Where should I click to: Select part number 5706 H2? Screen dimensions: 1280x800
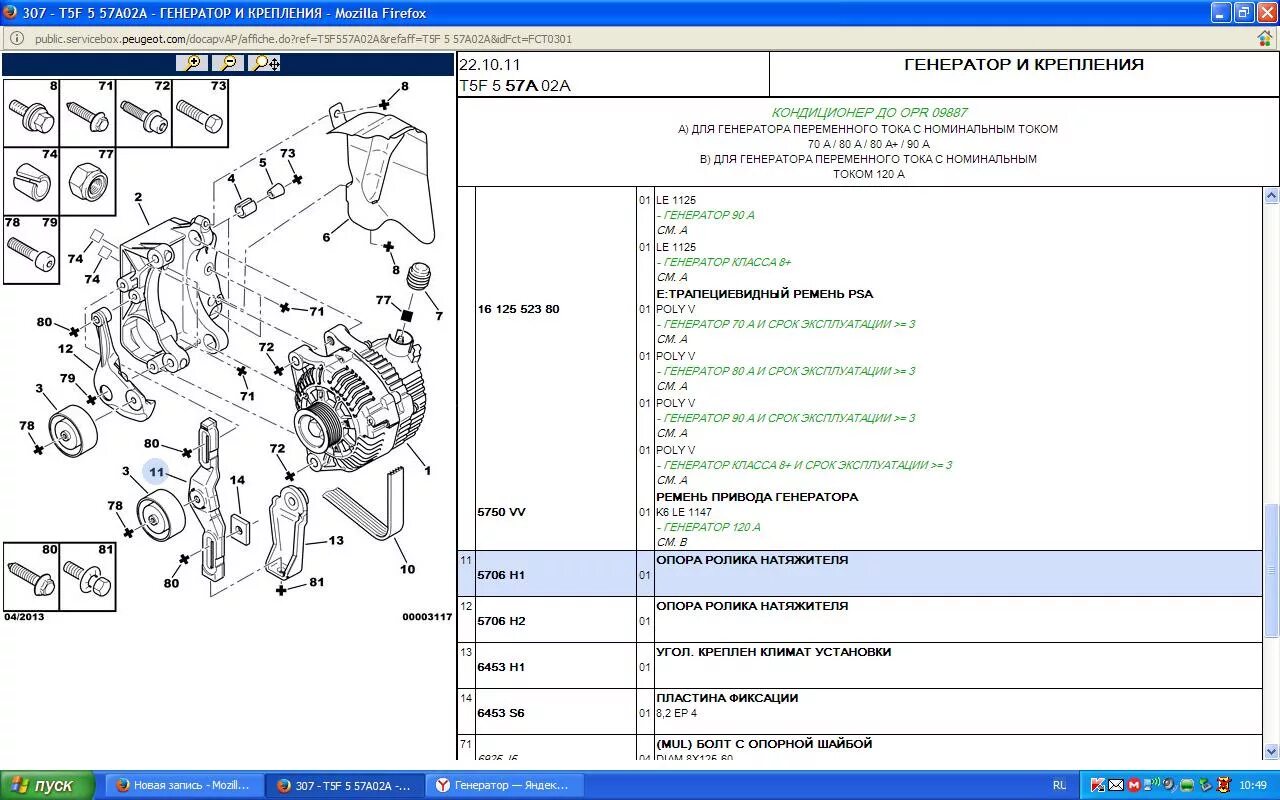click(x=501, y=621)
